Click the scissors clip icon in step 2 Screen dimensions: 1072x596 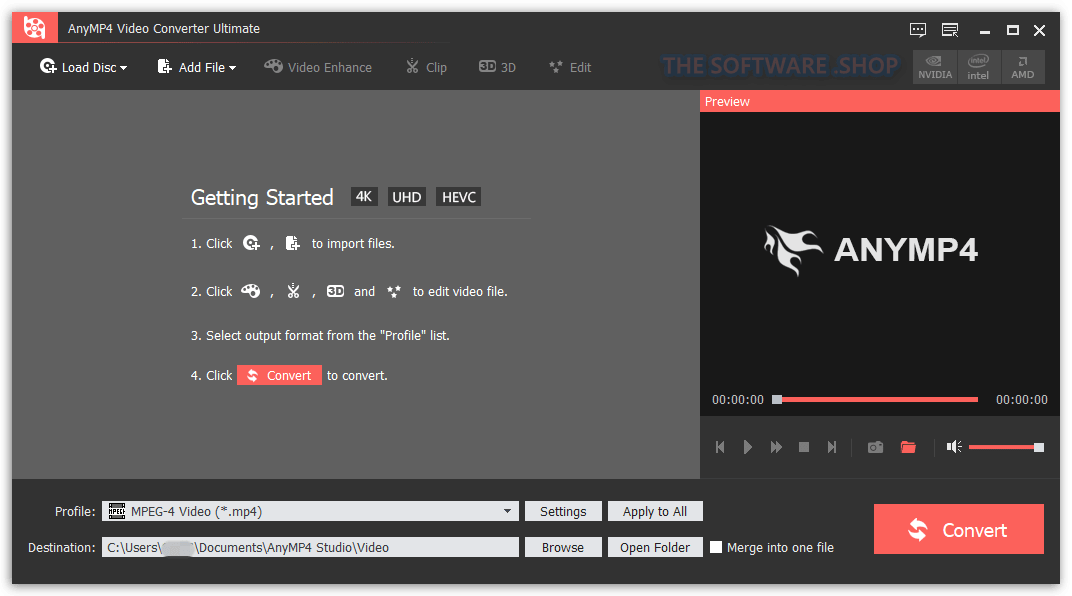pos(293,291)
